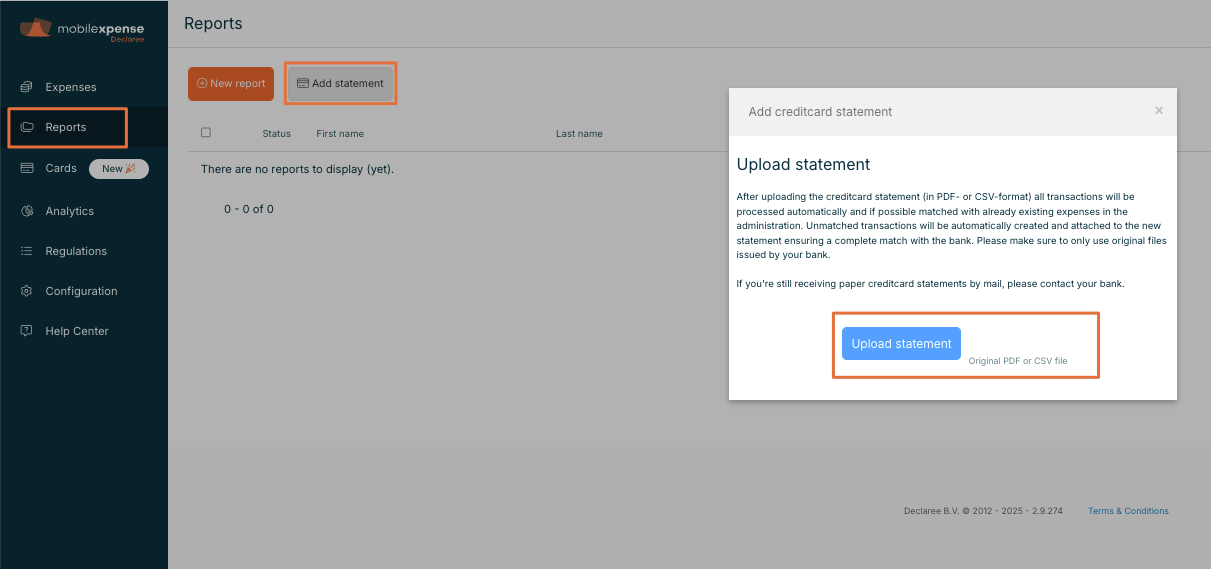Click the Regulations list icon
1211x569 pixels.
click(x=27, y=251)
